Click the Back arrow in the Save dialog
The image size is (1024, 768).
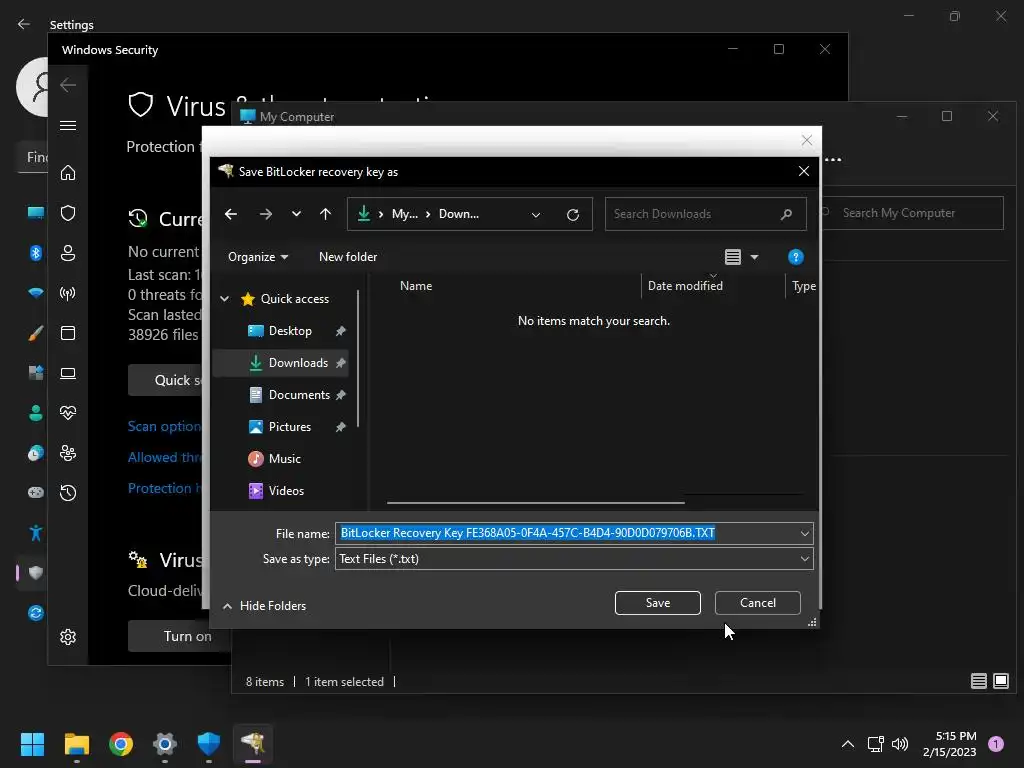coord(231,214)
